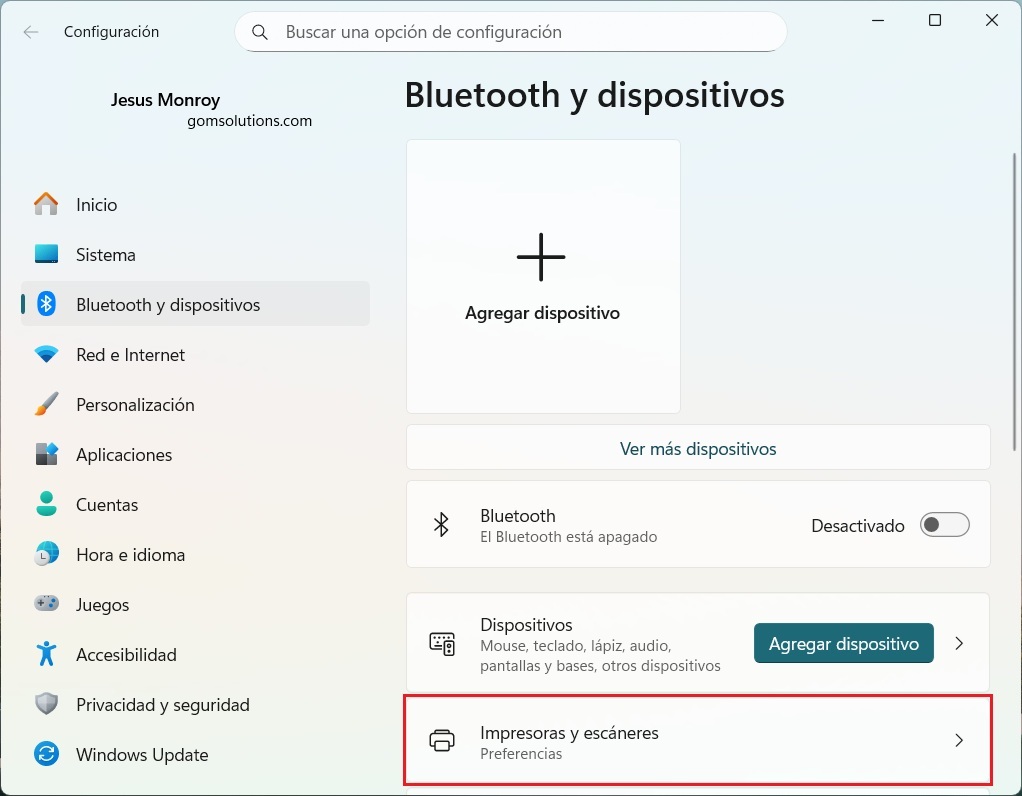Enable the Bluetooth toggle switch

pyautogui.click(x=944, y=524)
